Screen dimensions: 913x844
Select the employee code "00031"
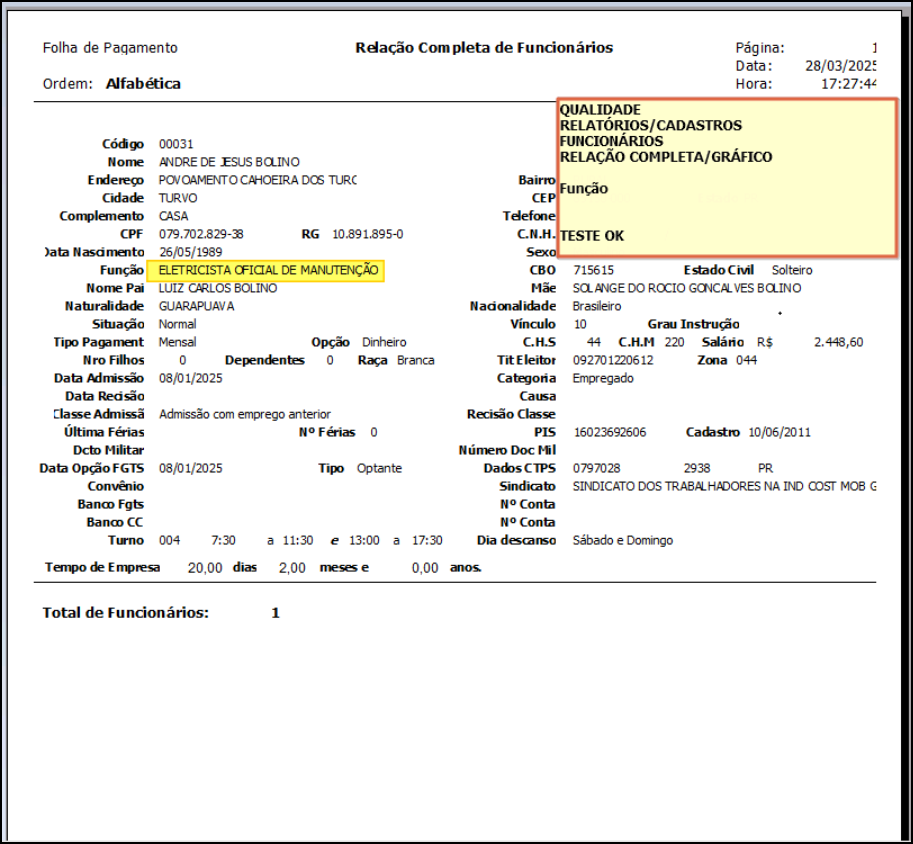pyautogui.click(x=176, y=144)
